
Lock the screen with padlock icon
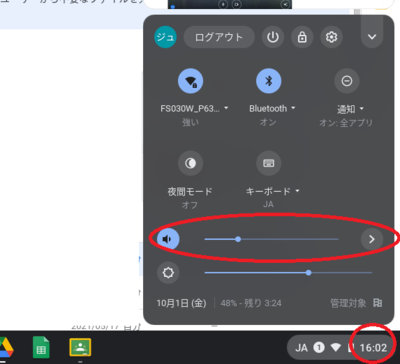pyautogui.click(x=302, y=37)
